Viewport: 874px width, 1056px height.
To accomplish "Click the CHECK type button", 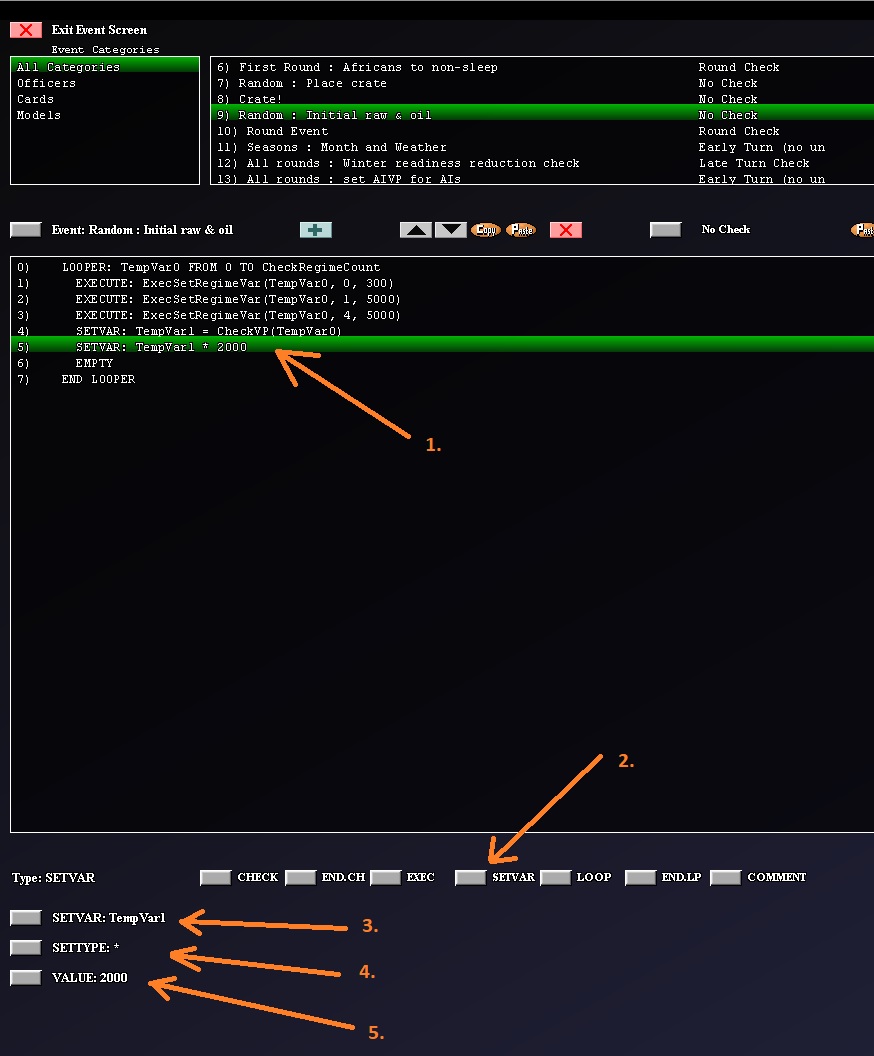I will 215,878.
